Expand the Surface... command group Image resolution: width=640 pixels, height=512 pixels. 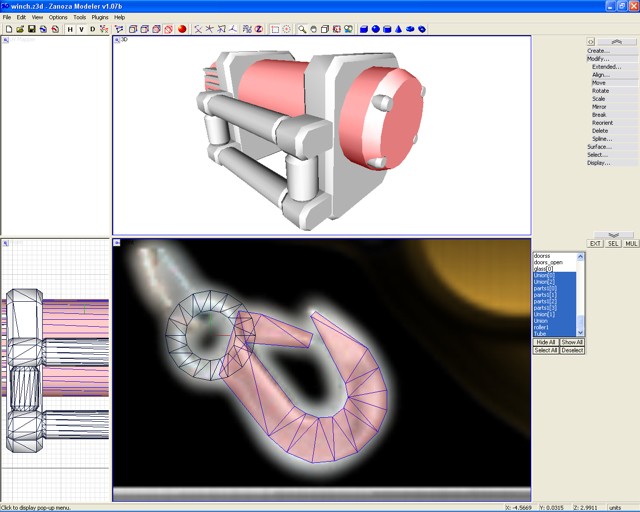pyautogui.click(x=598, y=147)
